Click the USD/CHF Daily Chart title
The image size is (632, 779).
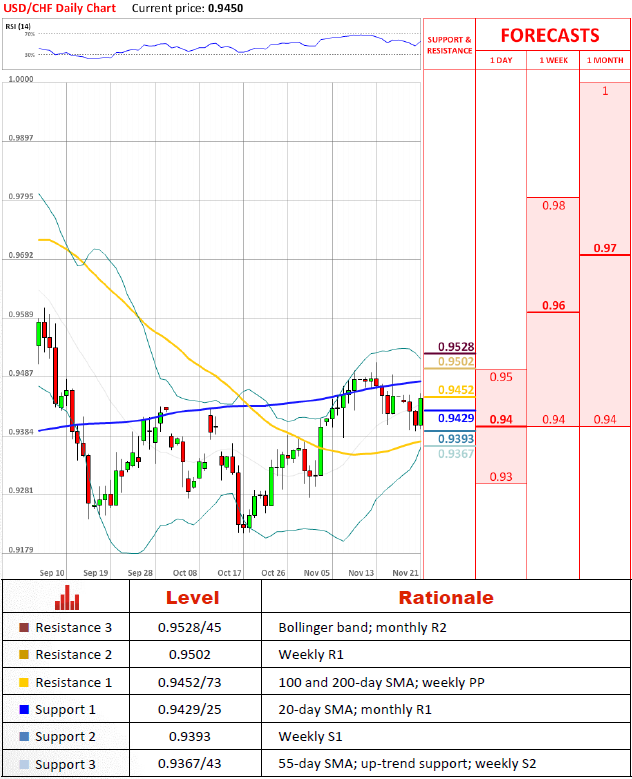tap(60, 8)
